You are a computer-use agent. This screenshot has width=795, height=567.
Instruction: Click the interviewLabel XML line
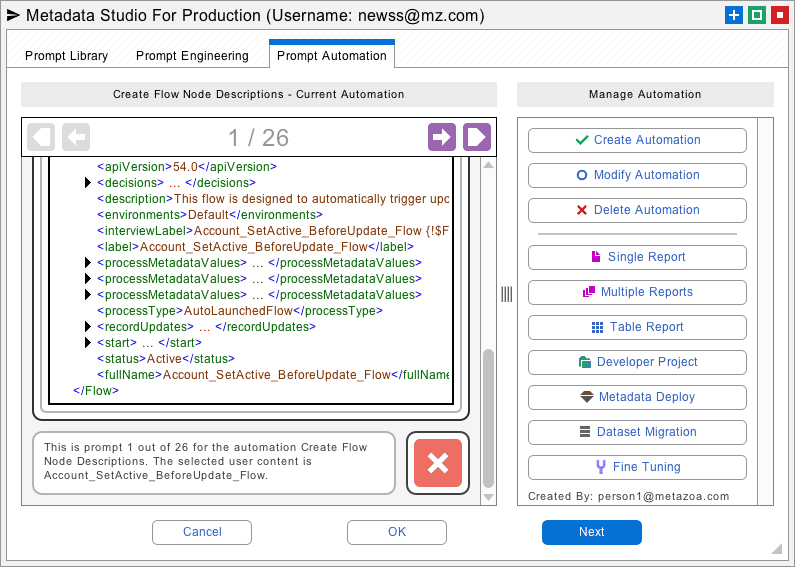coord(273,231)
